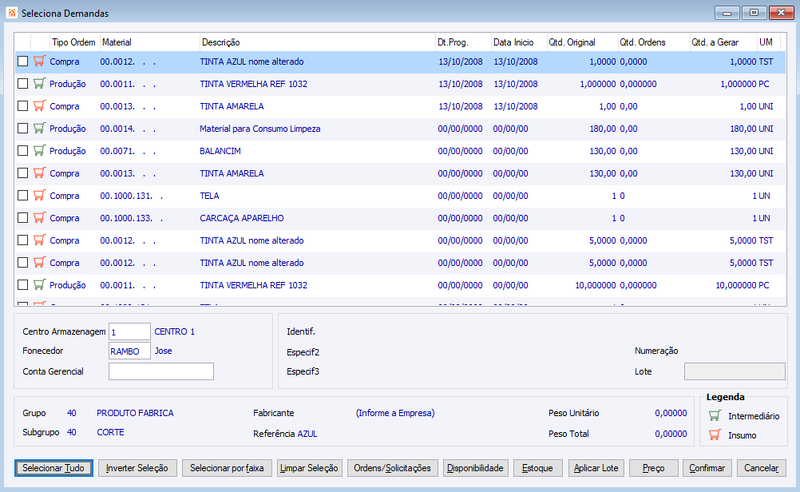Click the red cart icon on the TINTA AMARELA row dated 13/10/2008
This screenshot has width=800, height=492.
39,106
